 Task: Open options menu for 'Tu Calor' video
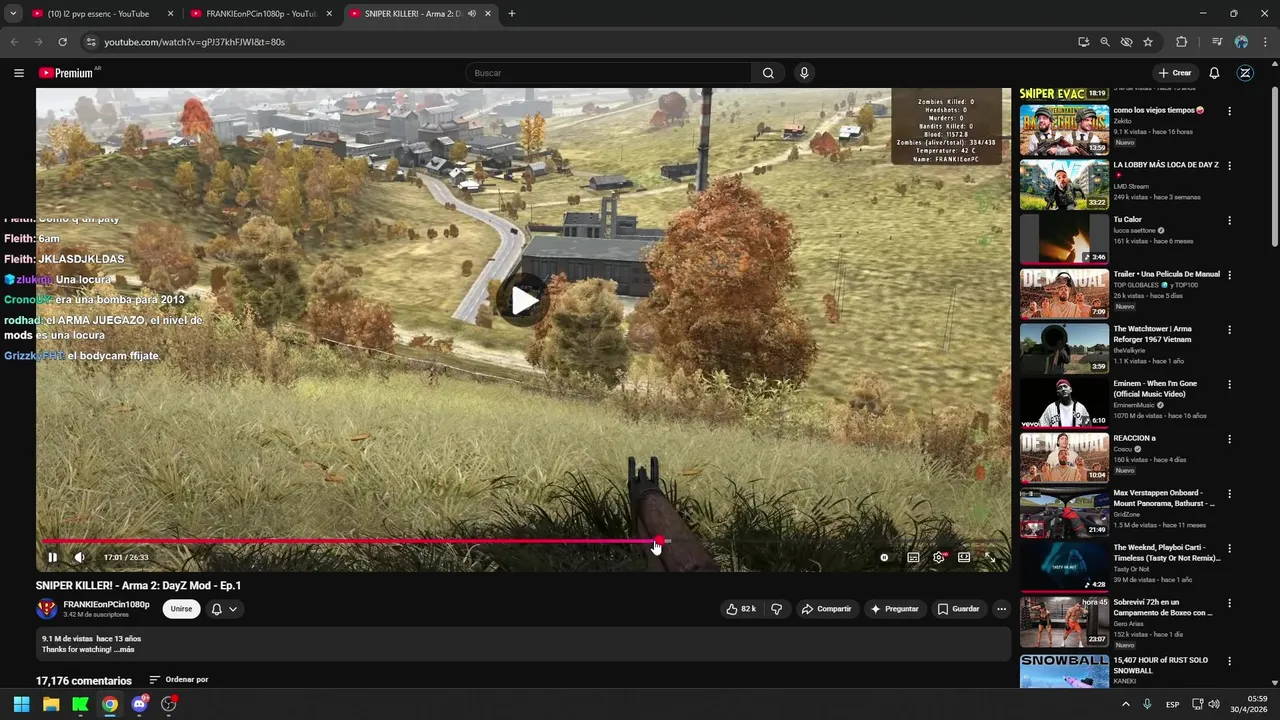tap(1229, 220)
